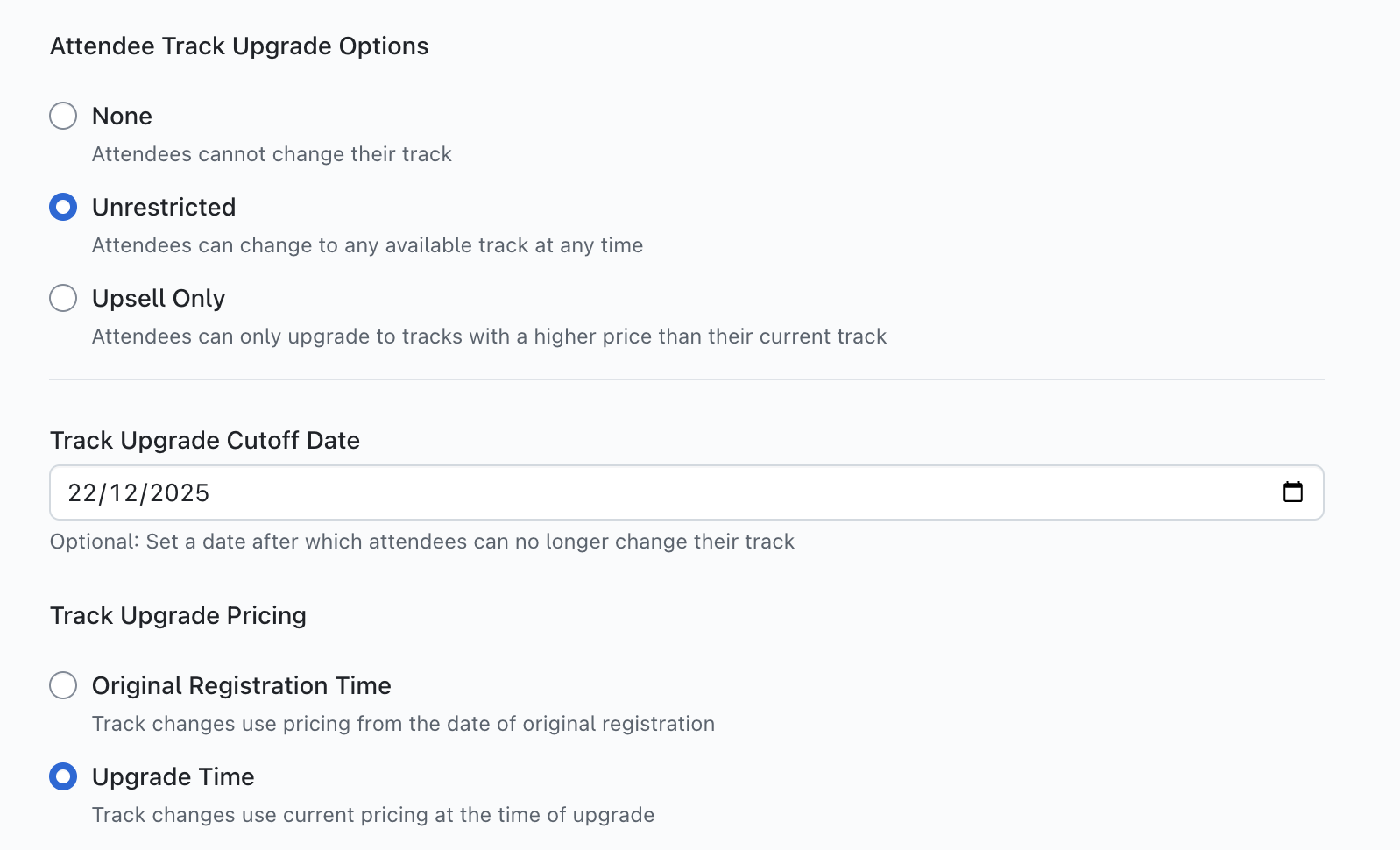Select the Unrestricted radio button circle
This screenshot has height=850, width=1400.
coord(63,207)
